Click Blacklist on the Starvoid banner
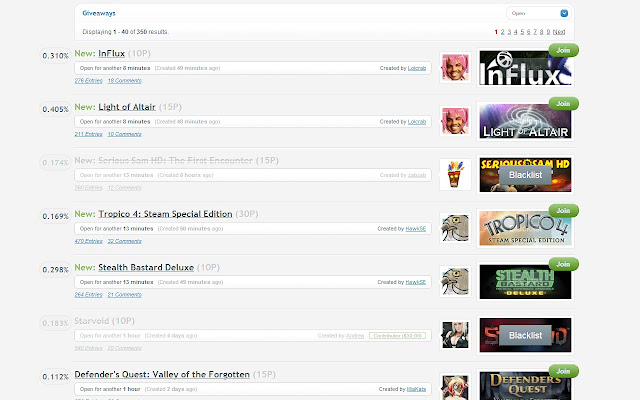Image resolution: width=640 pixels, height=400 pixels. coord(525,335)
